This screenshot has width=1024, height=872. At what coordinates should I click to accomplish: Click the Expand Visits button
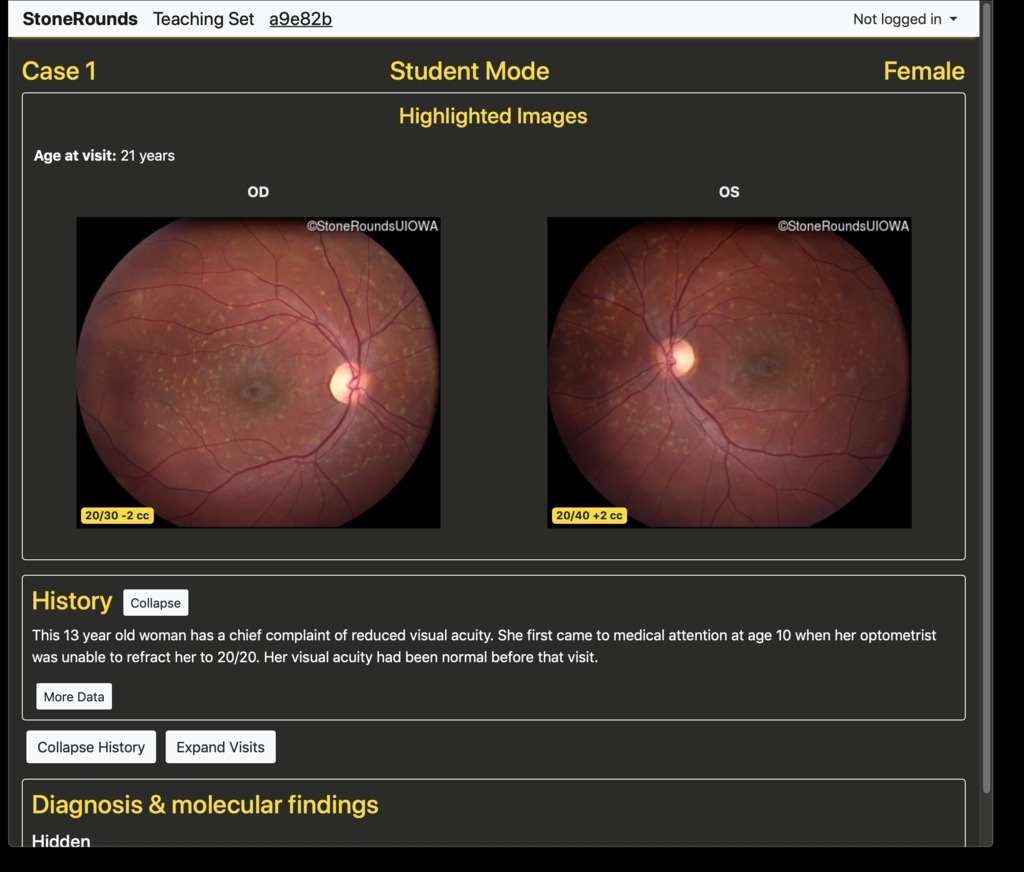point(220,747)
